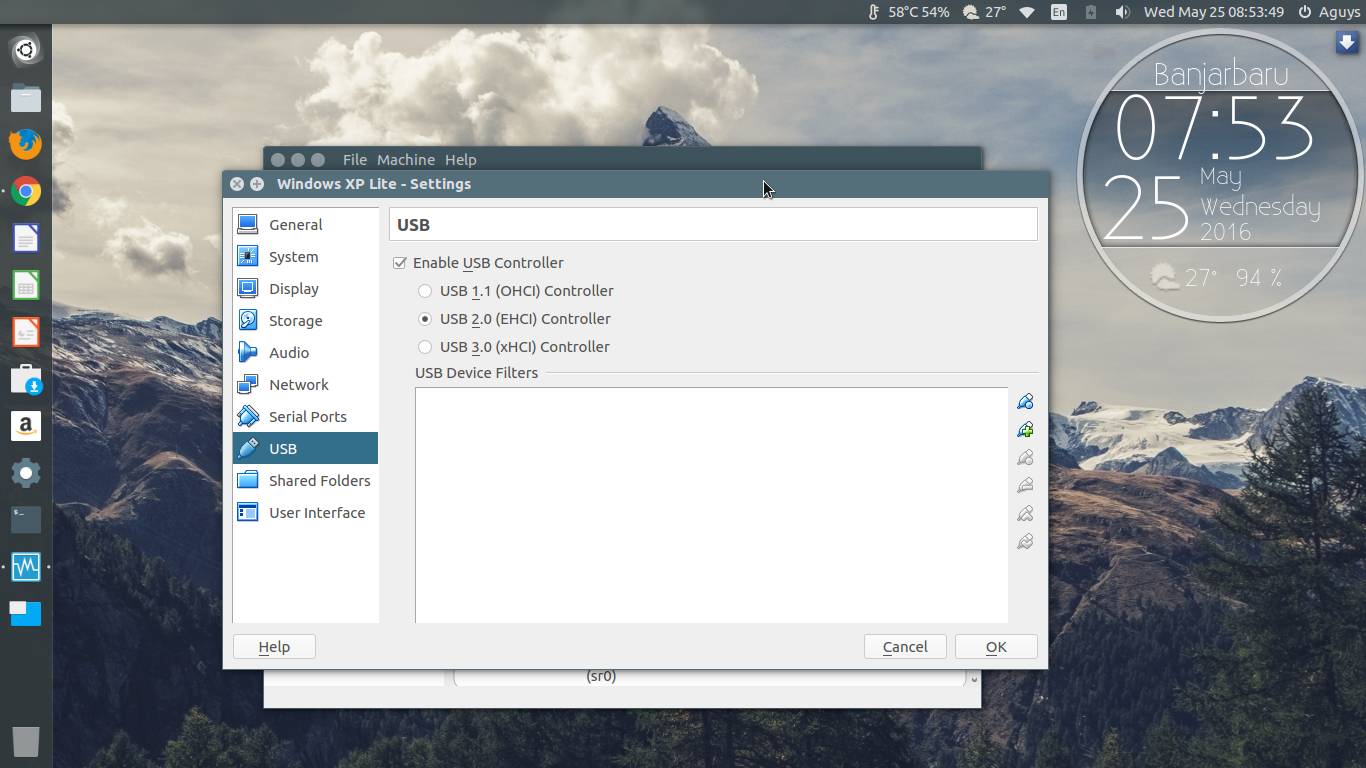This screenshot has width=1366, height=768.
Task: Open the Files manager in the dock
Action: click(x=26, y=97)
